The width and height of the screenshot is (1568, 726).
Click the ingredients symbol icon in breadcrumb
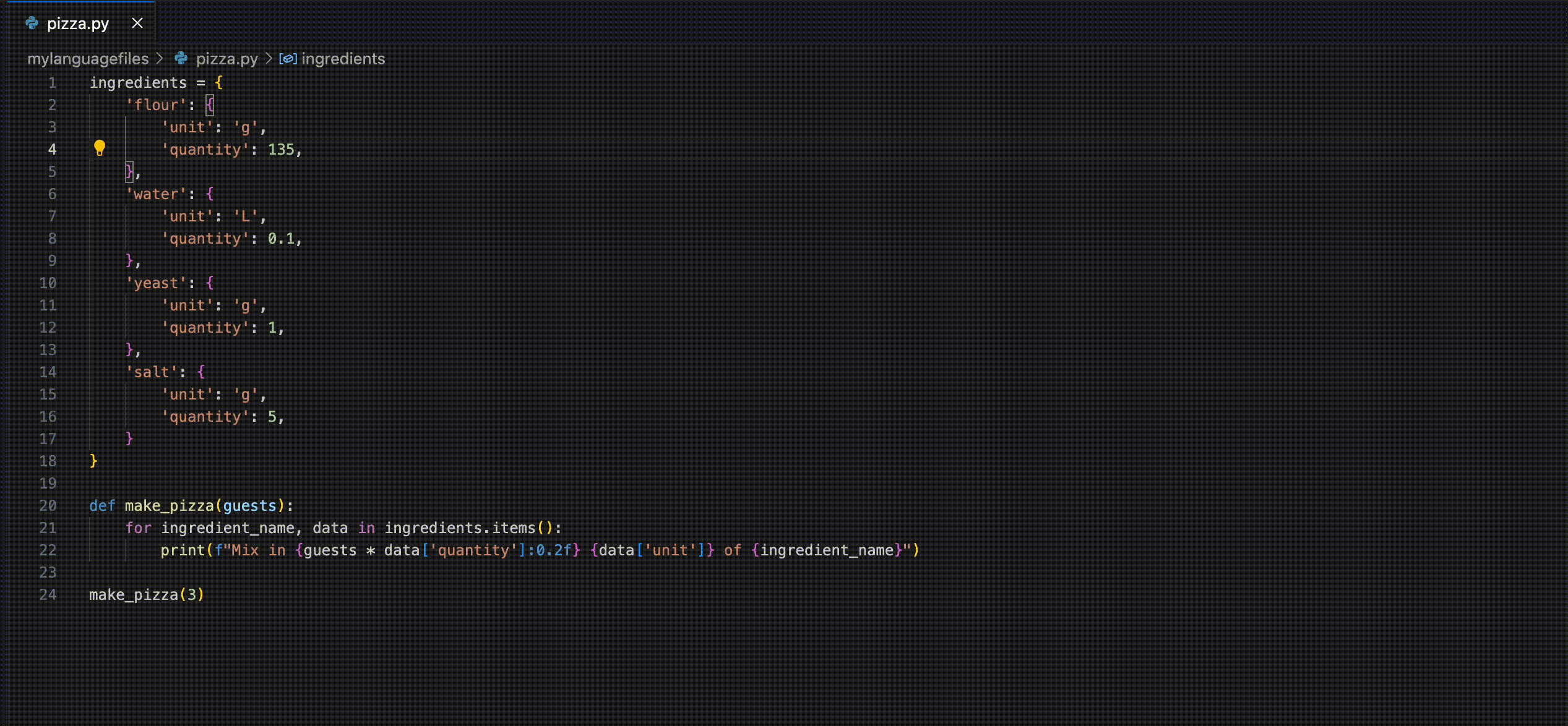tap(288, 59)
